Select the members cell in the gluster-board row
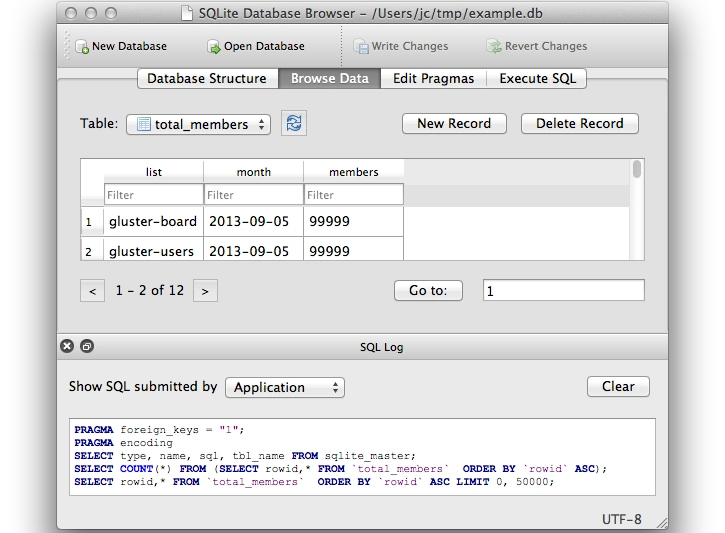The height and width of the screenshot is (533, 725). [x=354, y=221]
